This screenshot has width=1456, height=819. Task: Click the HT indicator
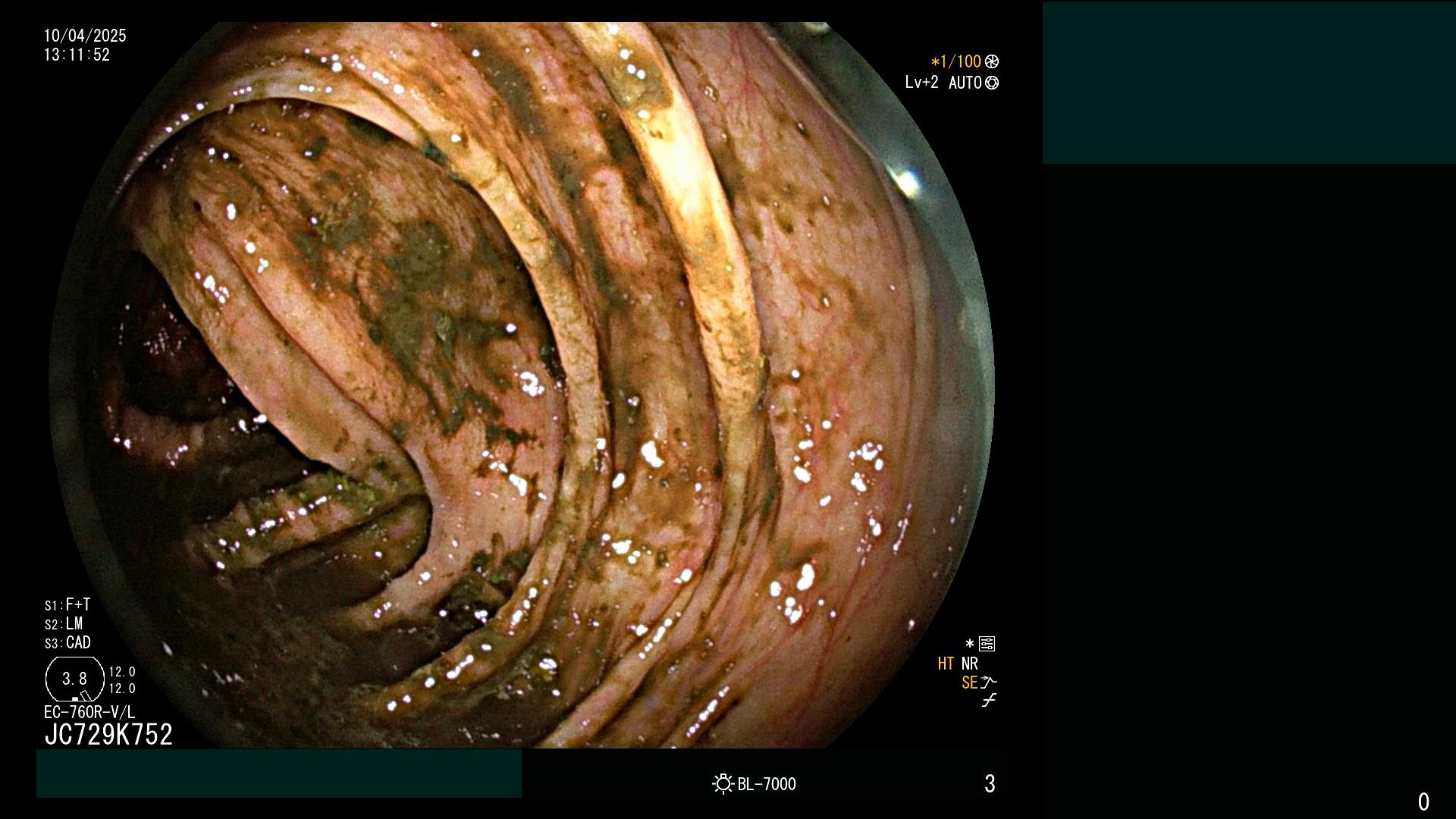946,664
